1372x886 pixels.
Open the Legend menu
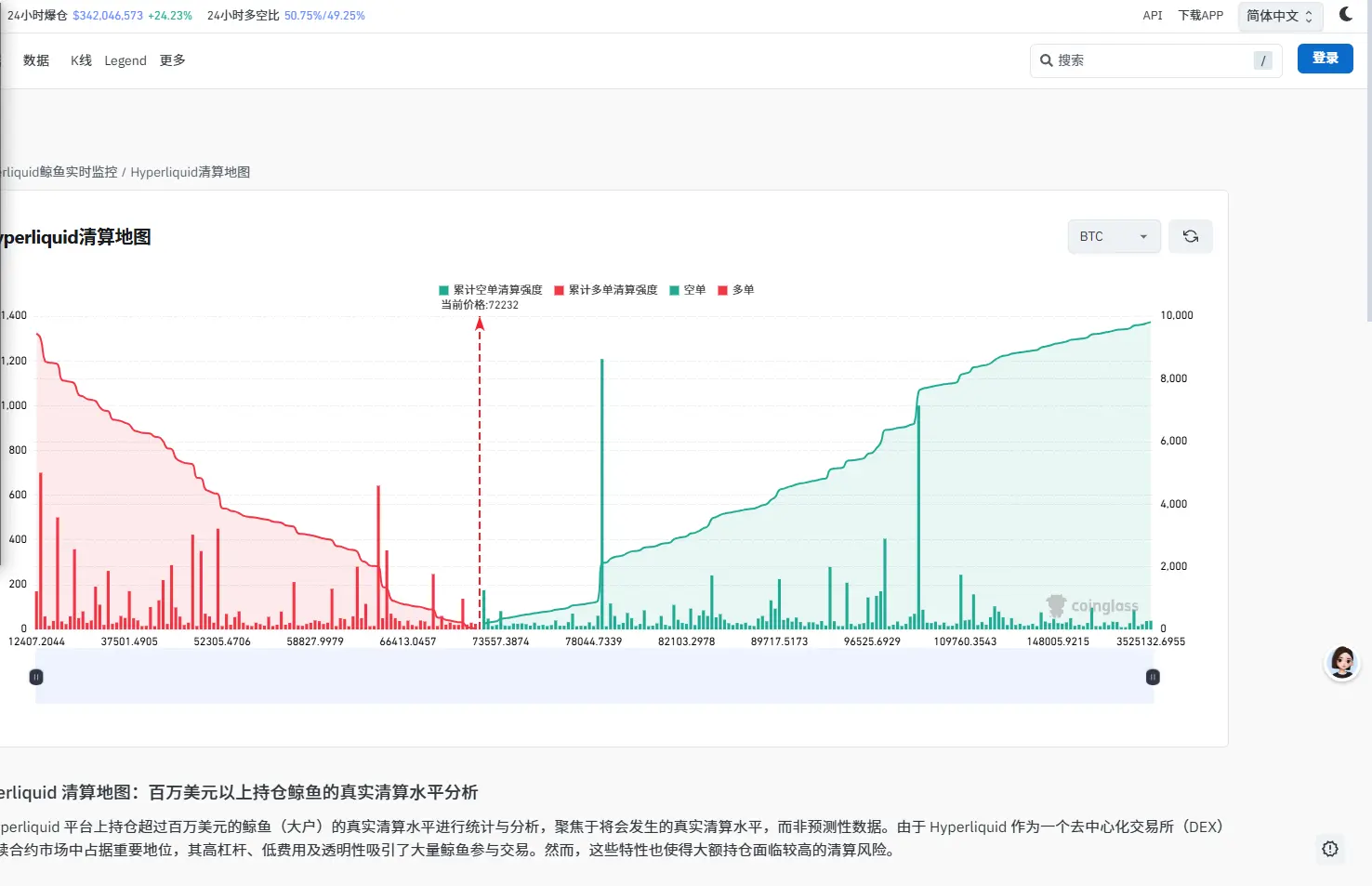click(x=125, y=60)
